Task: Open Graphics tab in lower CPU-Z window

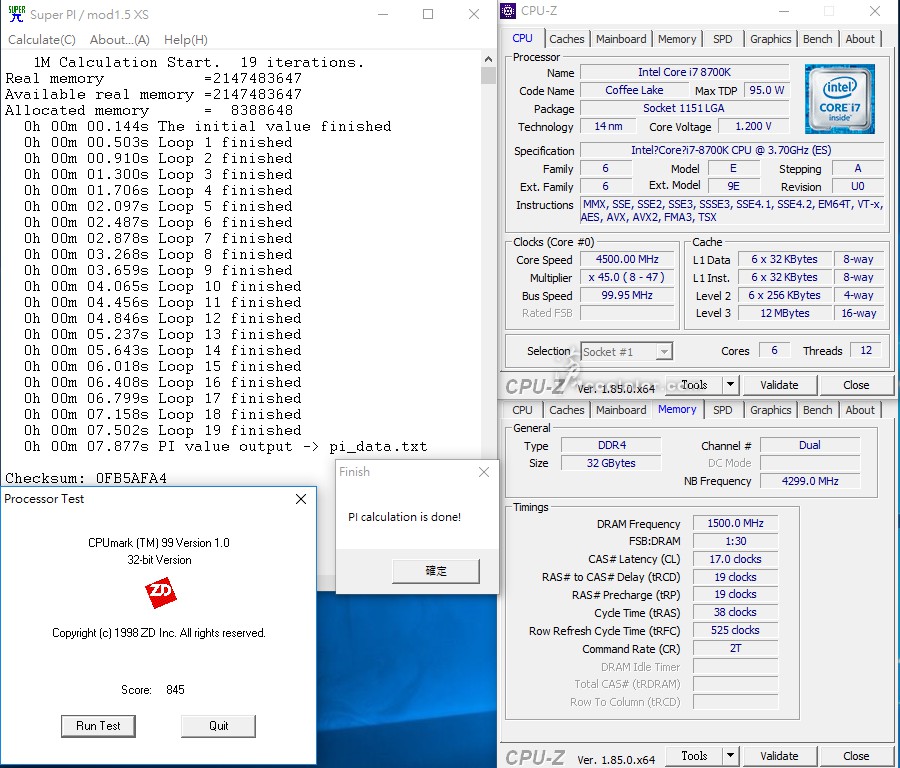Action: tap(770, 410)
